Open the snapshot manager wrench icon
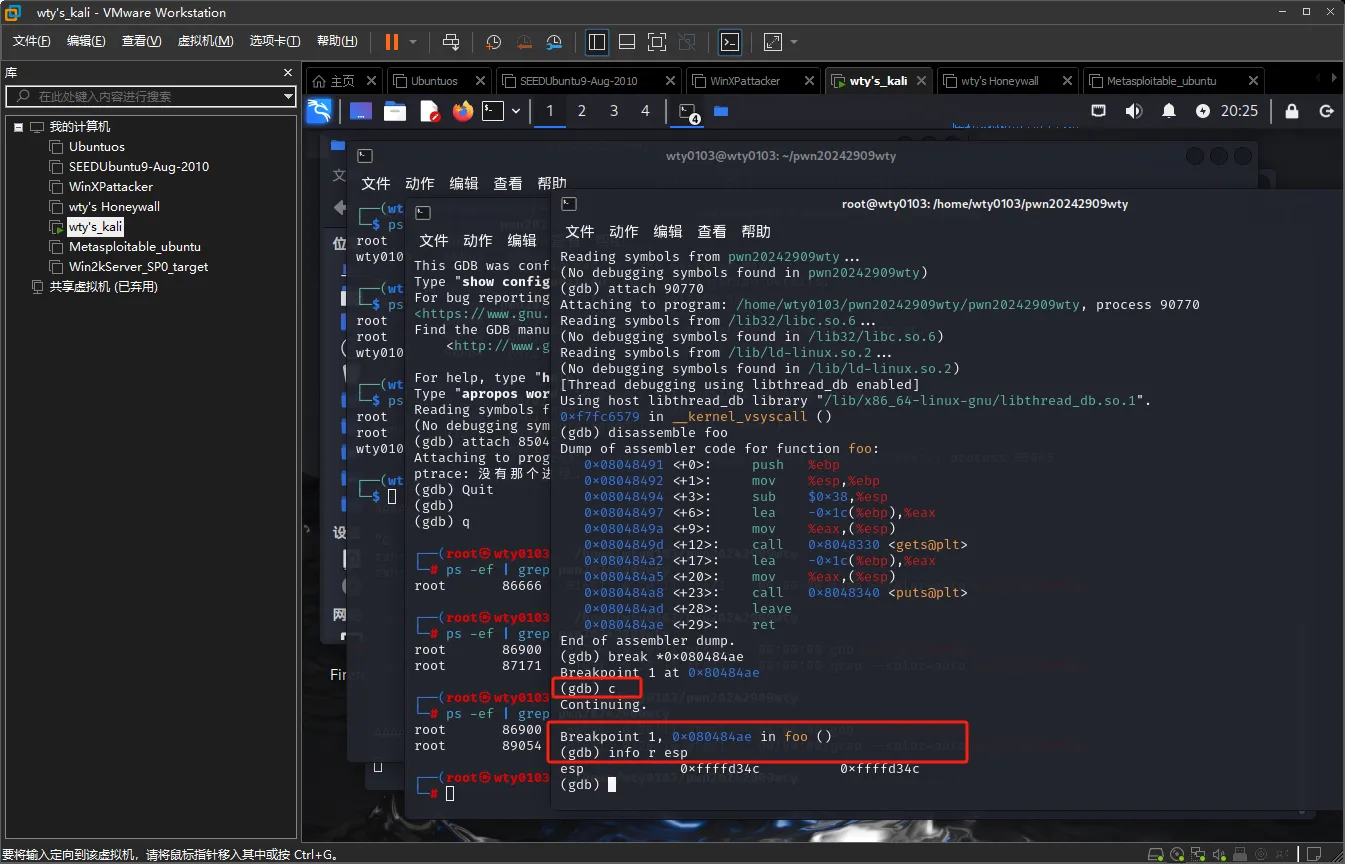 coord(554,42)
